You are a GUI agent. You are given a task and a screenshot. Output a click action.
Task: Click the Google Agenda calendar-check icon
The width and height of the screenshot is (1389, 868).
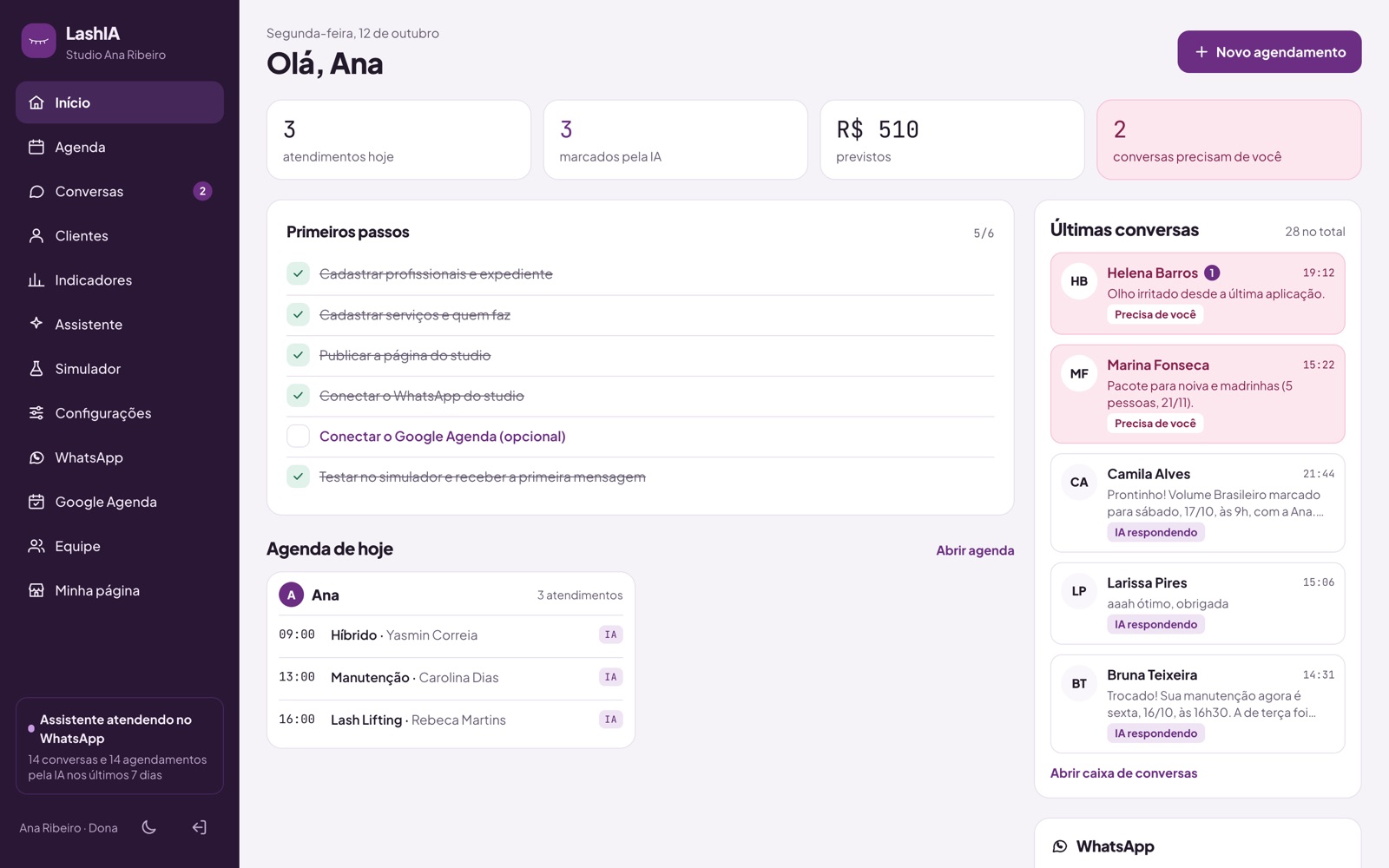36,502
